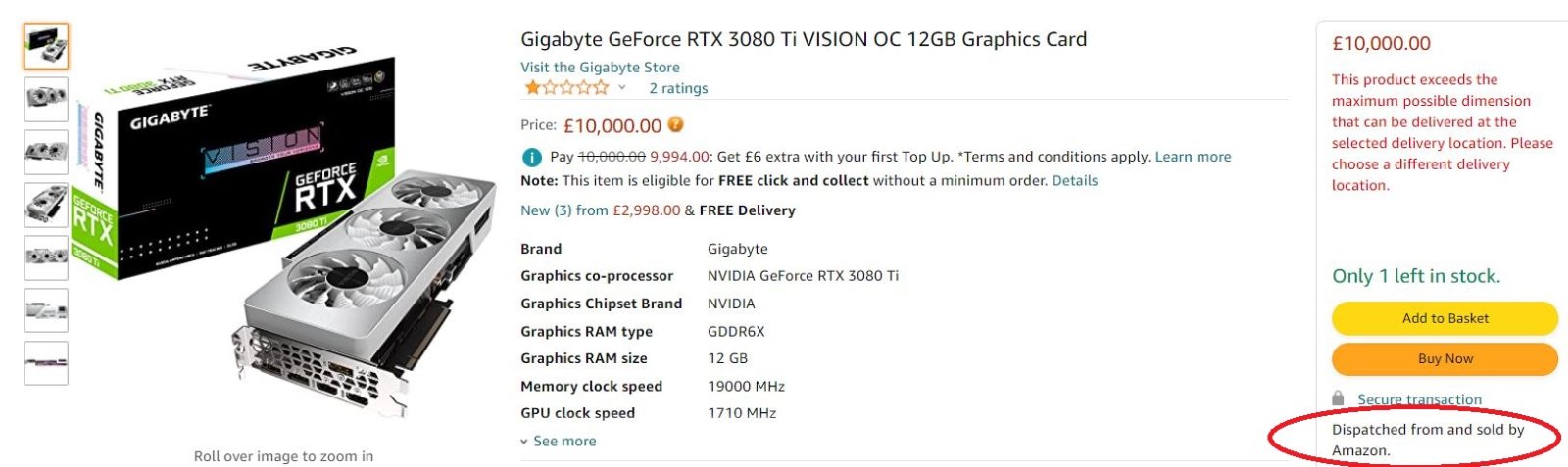Open the 2 ratings link
The image size is (1568, 467).
[x=678, y=88]
